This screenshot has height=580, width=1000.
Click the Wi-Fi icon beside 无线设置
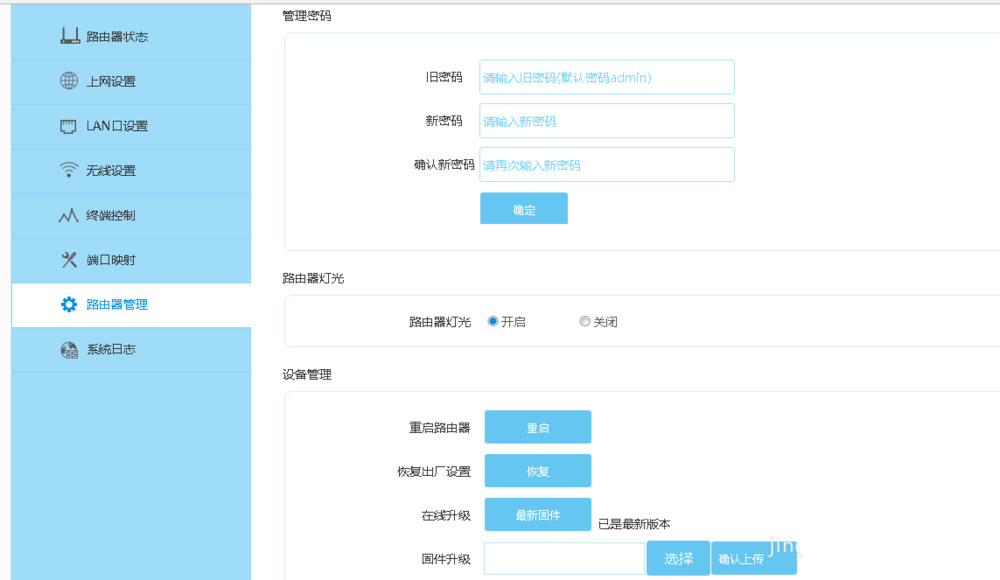pos(67,170)
